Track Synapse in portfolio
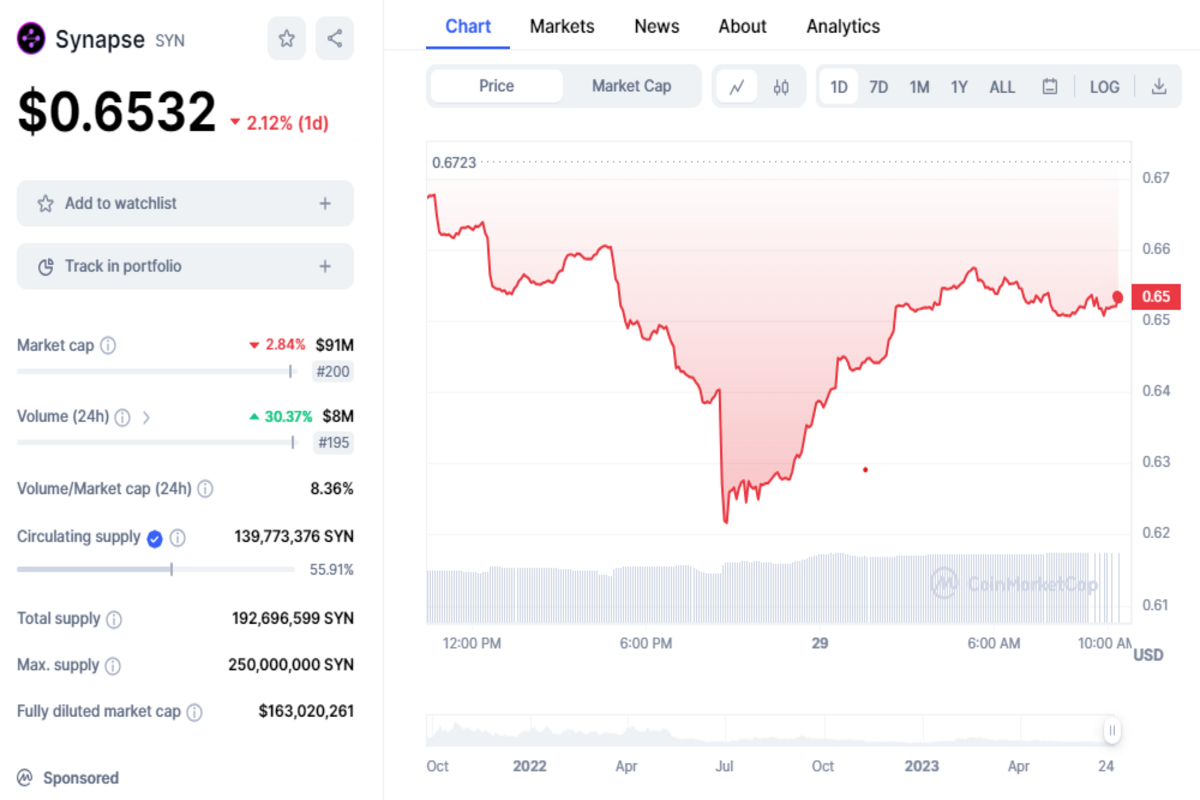This screenshot has height=800, width=1200. click(185, 267)
